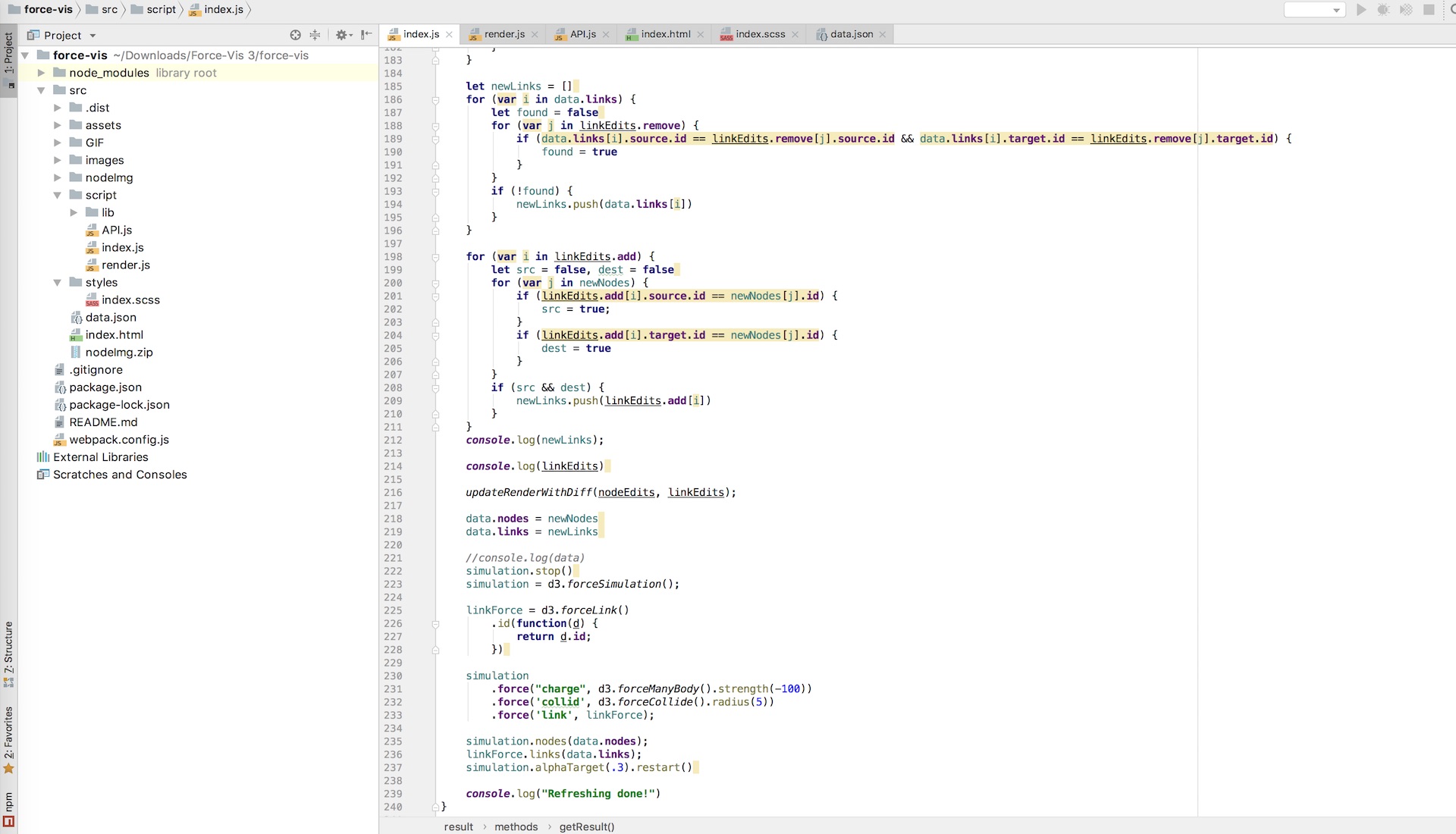
Task: Switch to the data.json tab
Action: 851,34
